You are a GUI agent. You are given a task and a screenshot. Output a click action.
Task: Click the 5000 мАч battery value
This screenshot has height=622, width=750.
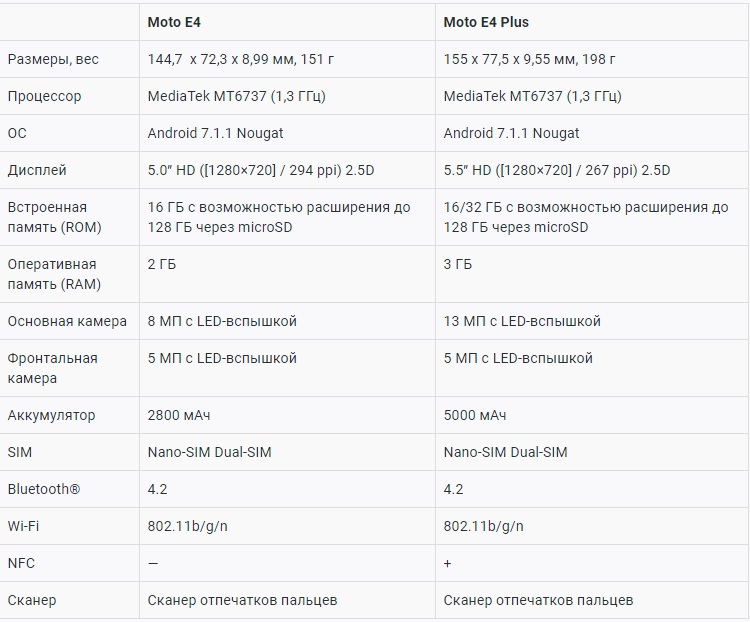[x=475, y=415]
